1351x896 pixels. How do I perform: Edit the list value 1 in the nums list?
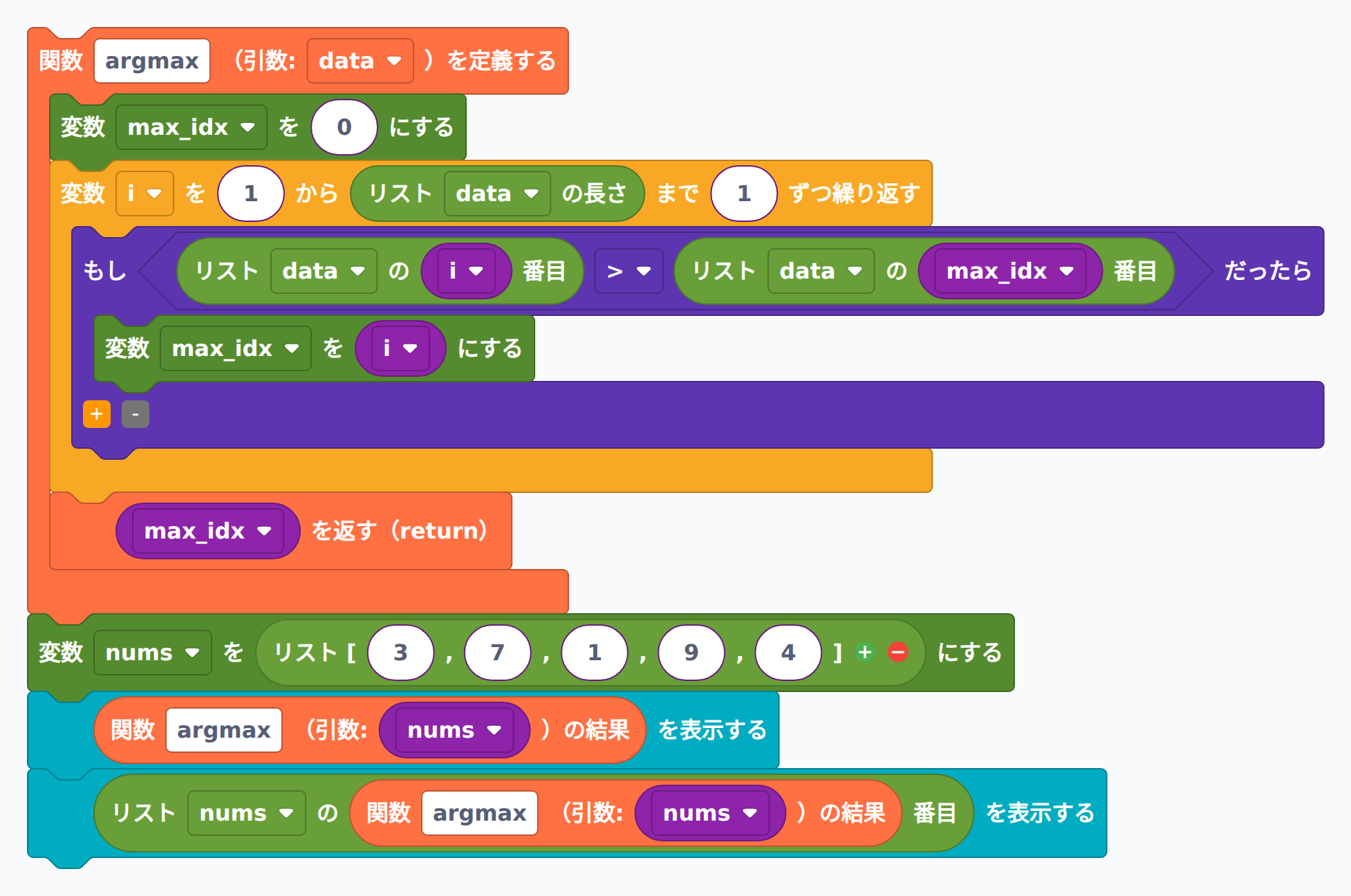[x=595, y=653]
